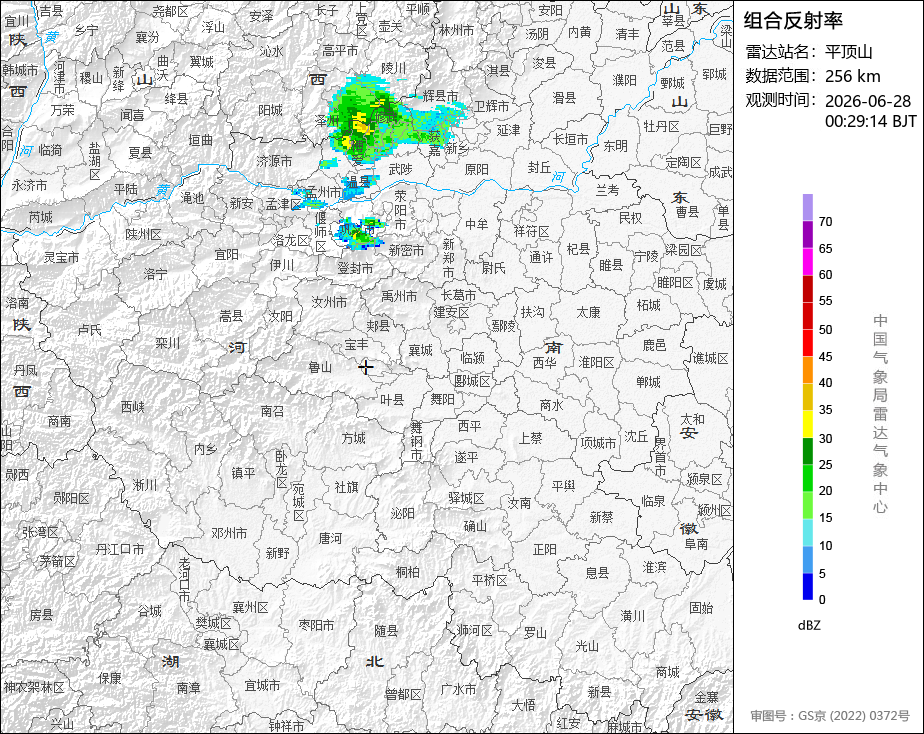Click the legend value 45

(x=826, y=356)
